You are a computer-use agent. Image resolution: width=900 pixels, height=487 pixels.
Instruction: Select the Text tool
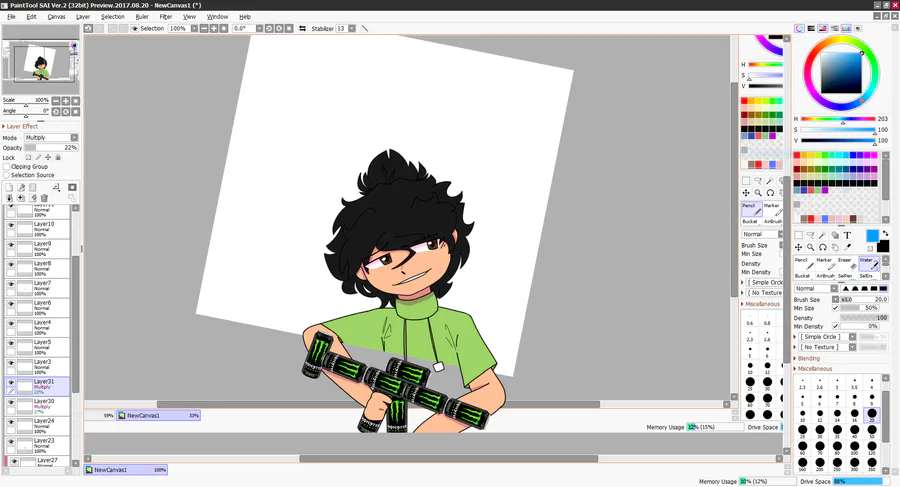click(x=847, y=235)
